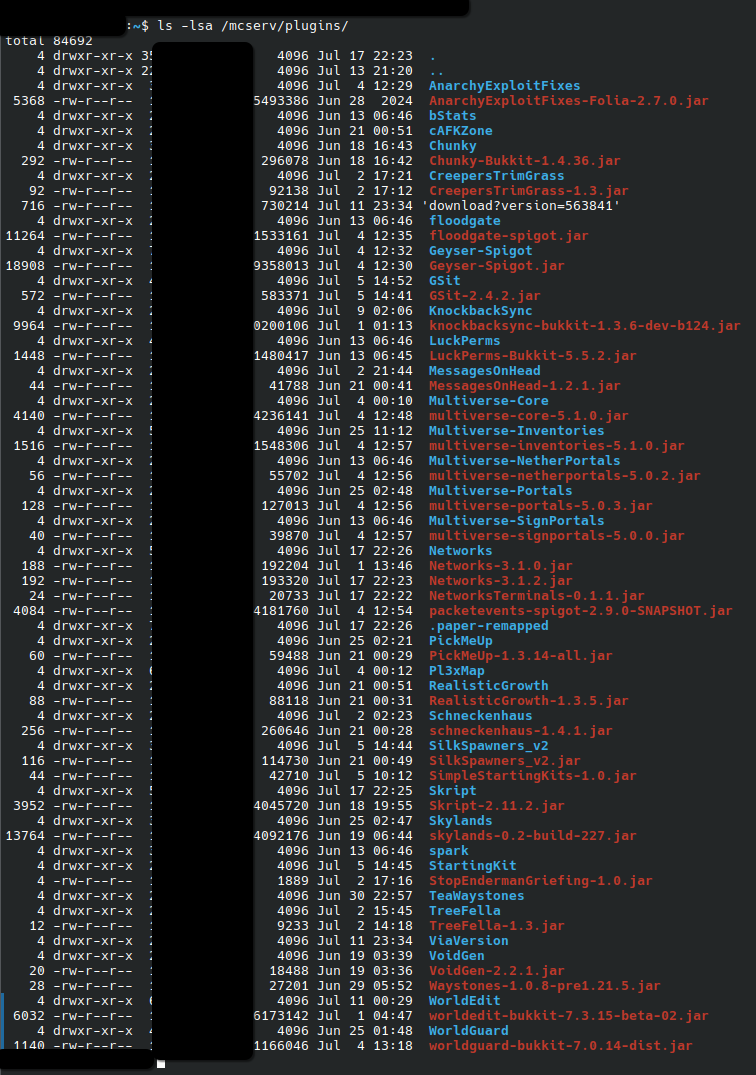
Task: Select multiverse-inventories-5.1.0.jar filename
Action: pos(557,446)
